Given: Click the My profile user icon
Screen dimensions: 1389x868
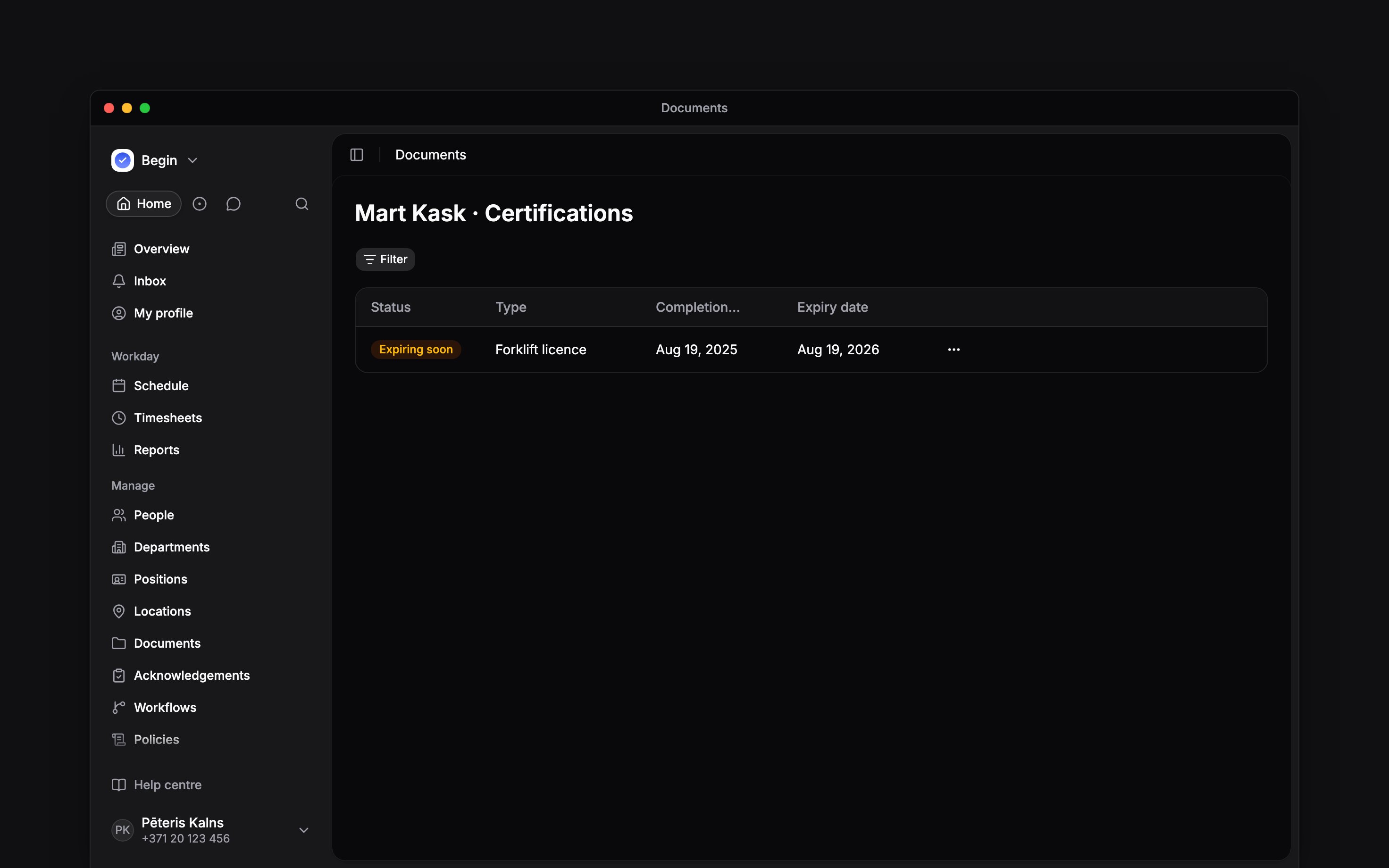Looking at the screenshot, I should coord(119,313).
